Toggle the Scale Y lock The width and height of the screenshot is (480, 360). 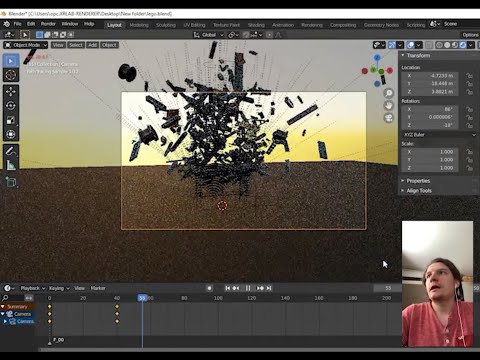(470, 160)
